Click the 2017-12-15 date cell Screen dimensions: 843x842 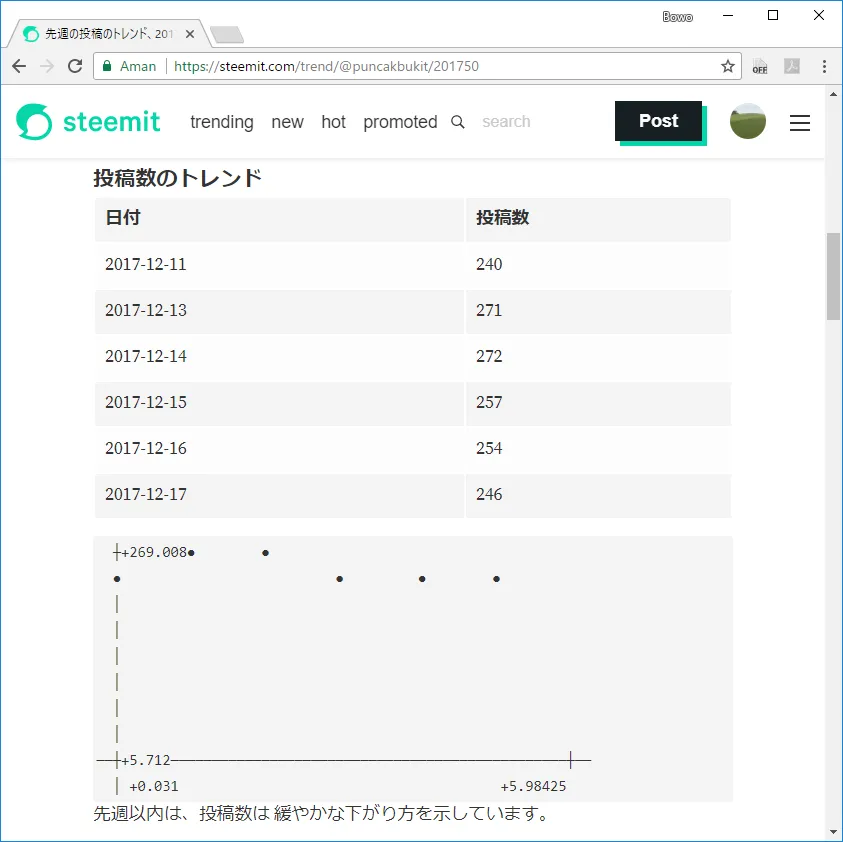(280, 403)
